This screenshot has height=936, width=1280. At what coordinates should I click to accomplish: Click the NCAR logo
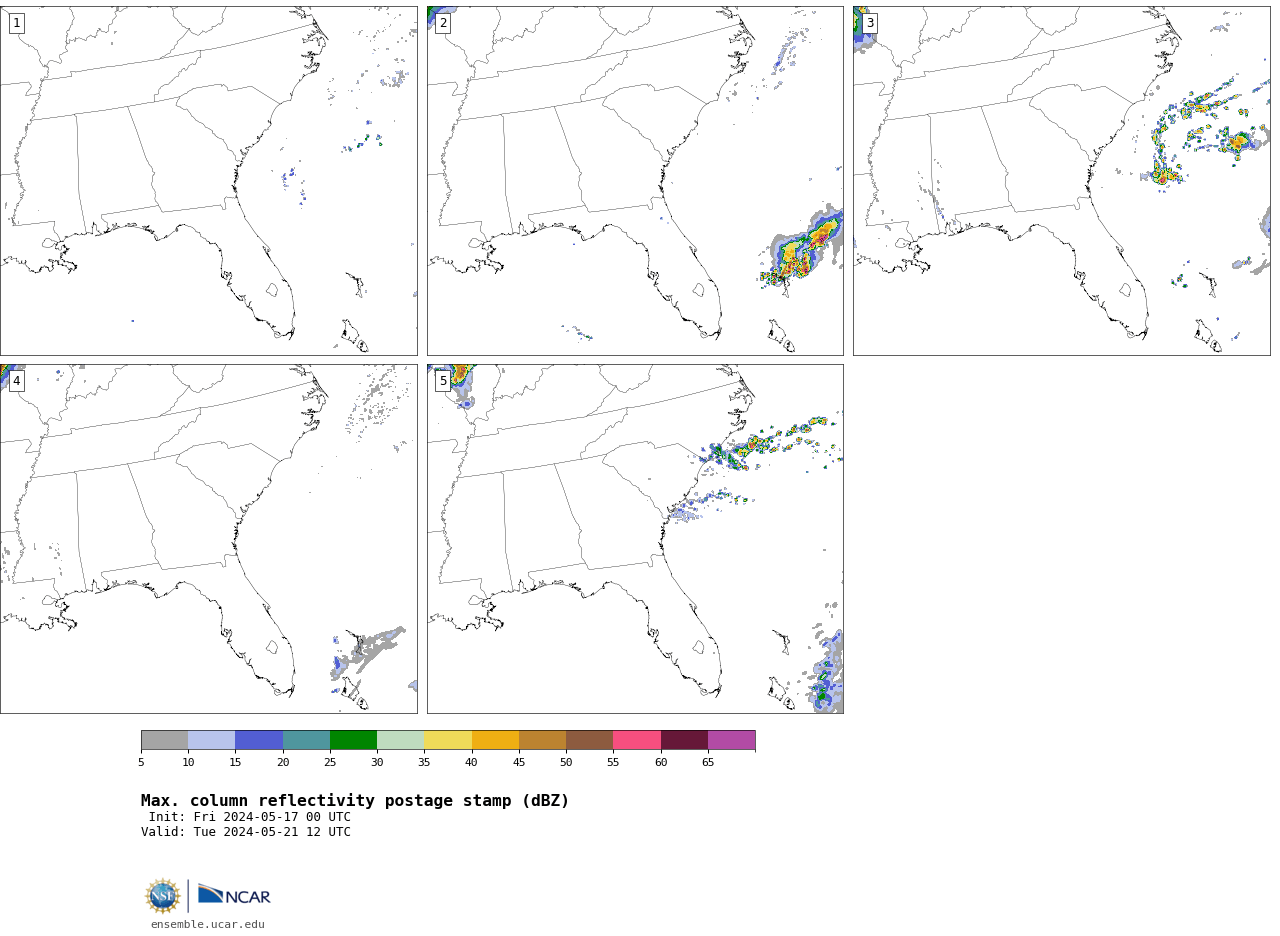234,895
